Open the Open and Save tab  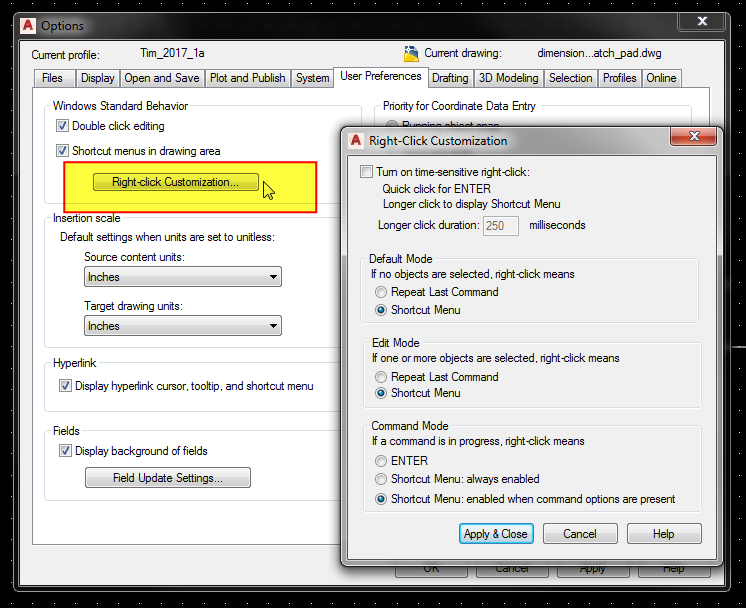click(x=162, y=78)
